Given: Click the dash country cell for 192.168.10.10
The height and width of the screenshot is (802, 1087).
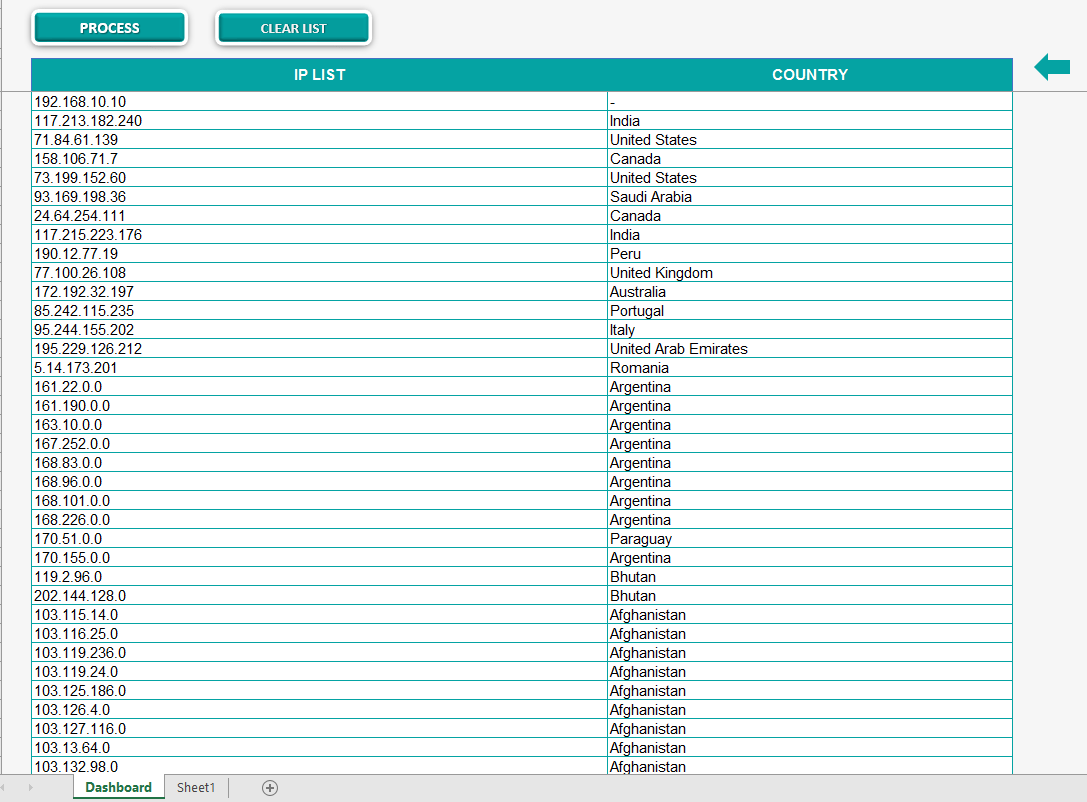Looking at the screenshot, I should pyautogui.click(x=810, y=102).
